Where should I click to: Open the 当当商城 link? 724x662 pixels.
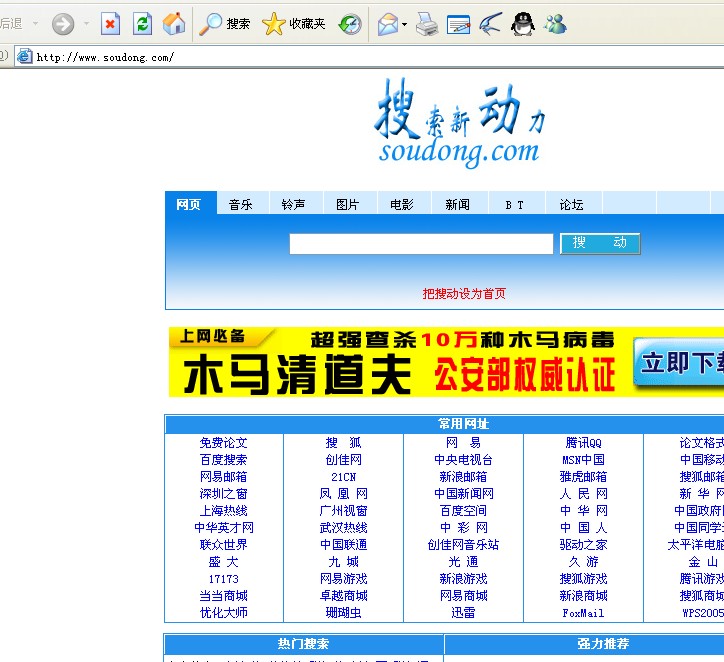[223, 596]
